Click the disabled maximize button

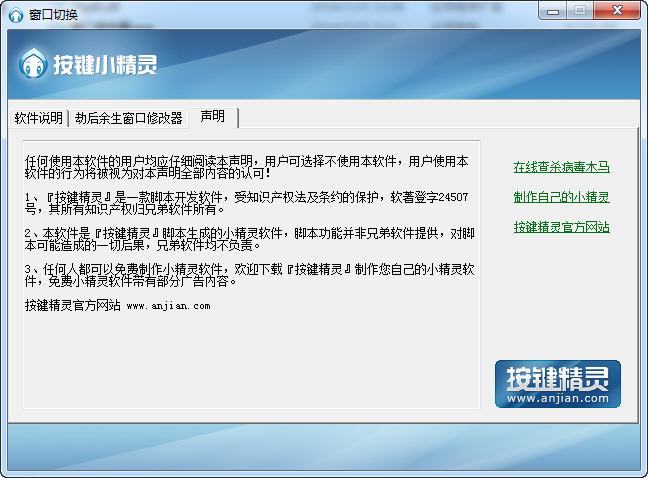580,11
